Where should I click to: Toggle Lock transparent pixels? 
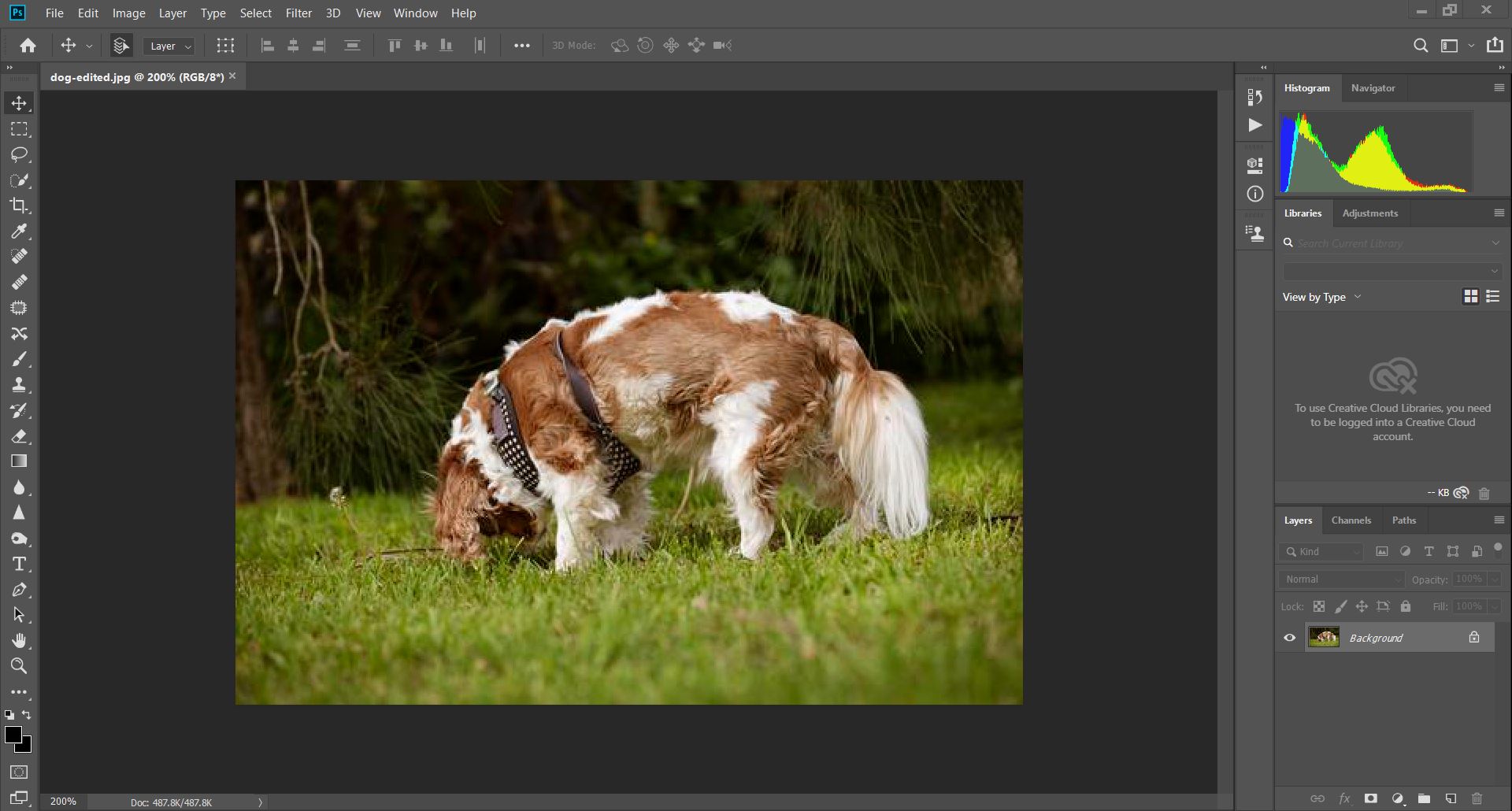pyautogui.click(x=1318, y=606)
